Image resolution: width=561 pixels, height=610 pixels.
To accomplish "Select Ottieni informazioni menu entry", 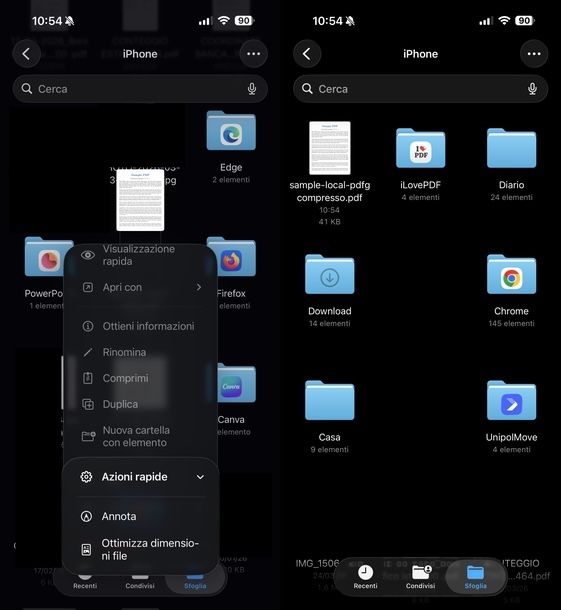I will point(140,326).
